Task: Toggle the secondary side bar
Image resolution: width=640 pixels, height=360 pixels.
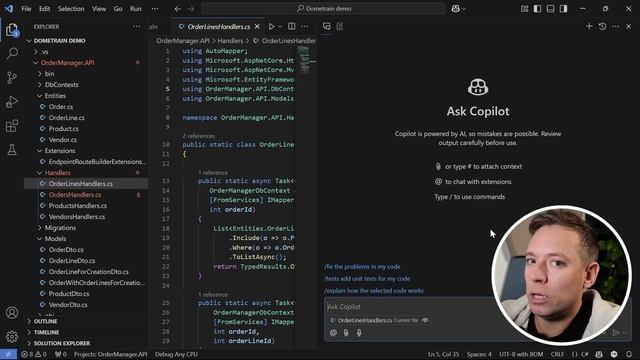Action: [564, 9]
